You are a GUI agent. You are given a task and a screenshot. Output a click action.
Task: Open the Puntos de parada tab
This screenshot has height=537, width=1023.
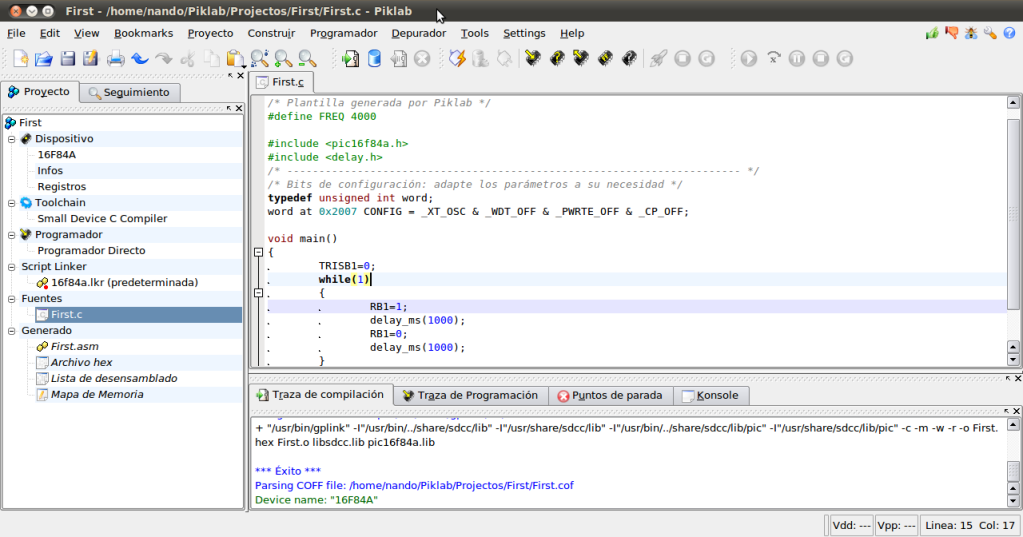point(609,395)
